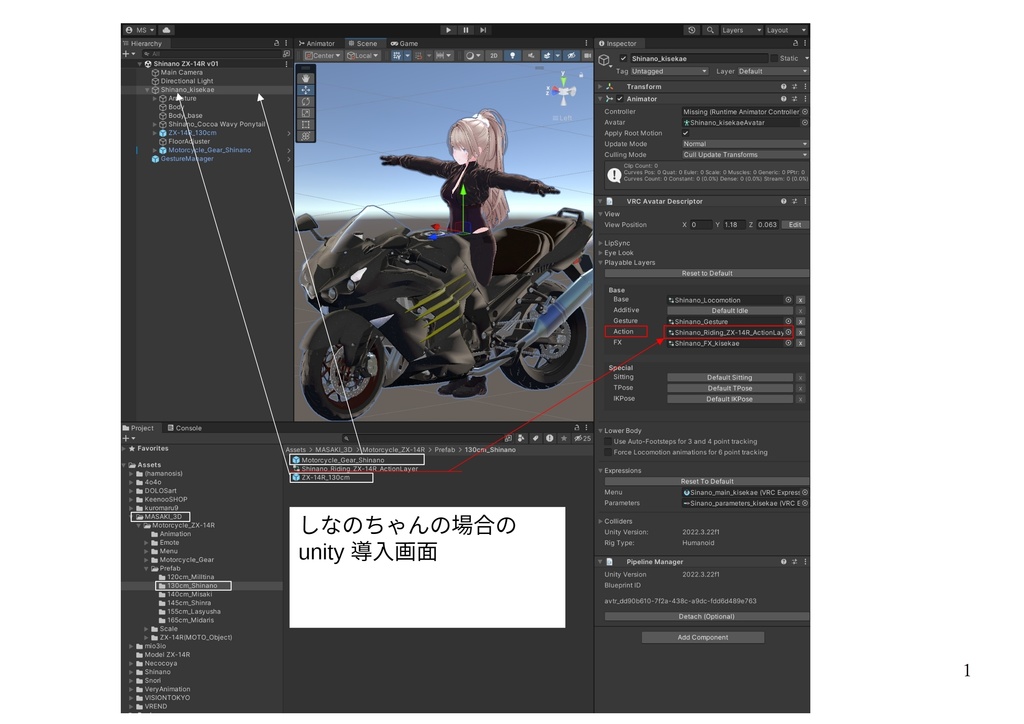Click the Step frame button
The image size is (1024, 724).
coord(483,30)
